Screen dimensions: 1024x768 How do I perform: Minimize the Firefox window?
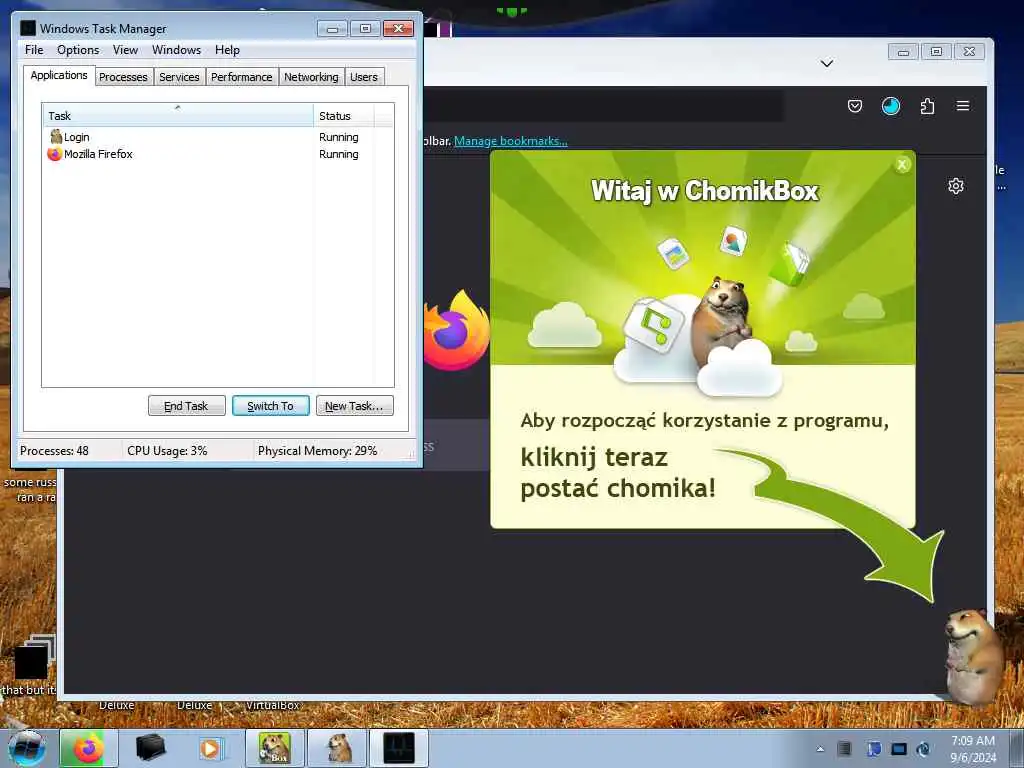[x=903, y=52]
